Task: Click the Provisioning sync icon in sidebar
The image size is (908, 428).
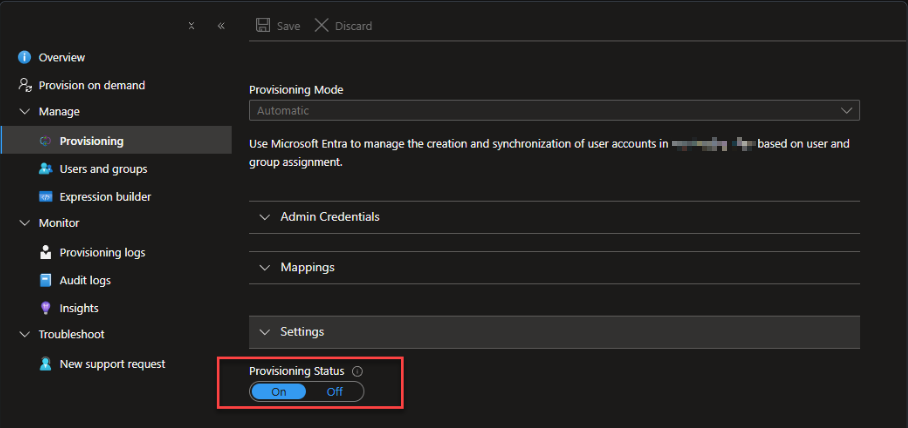Action: 45,141
